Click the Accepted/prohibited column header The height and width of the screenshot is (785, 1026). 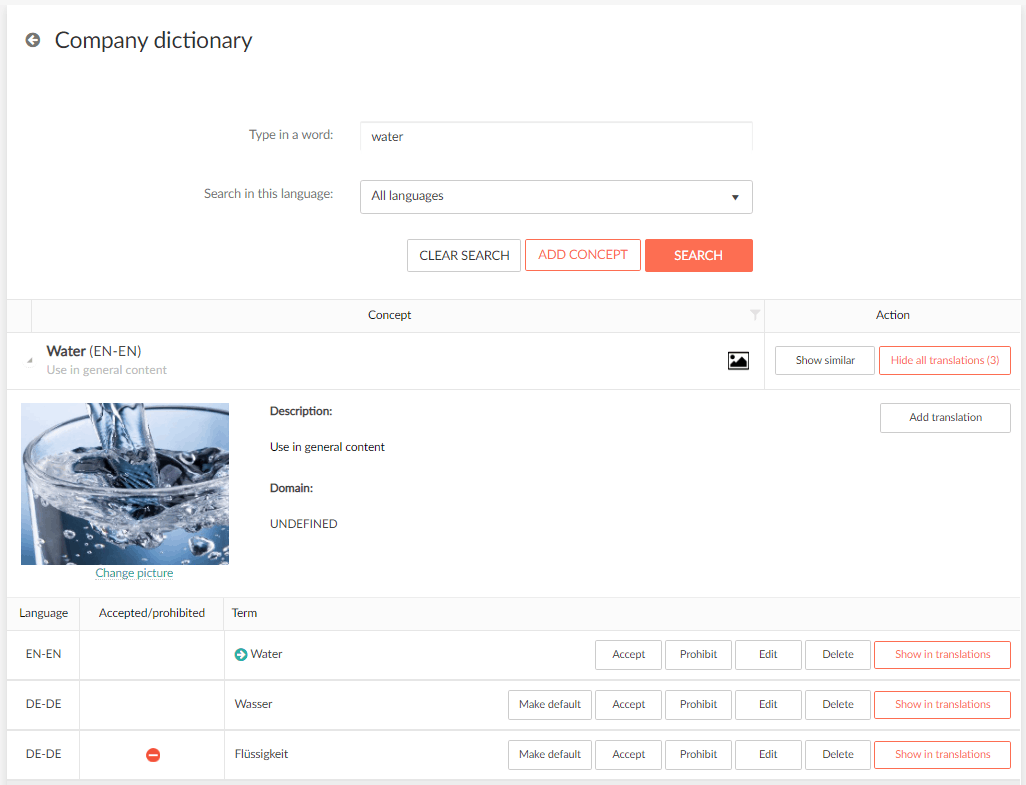coord(152,613)
